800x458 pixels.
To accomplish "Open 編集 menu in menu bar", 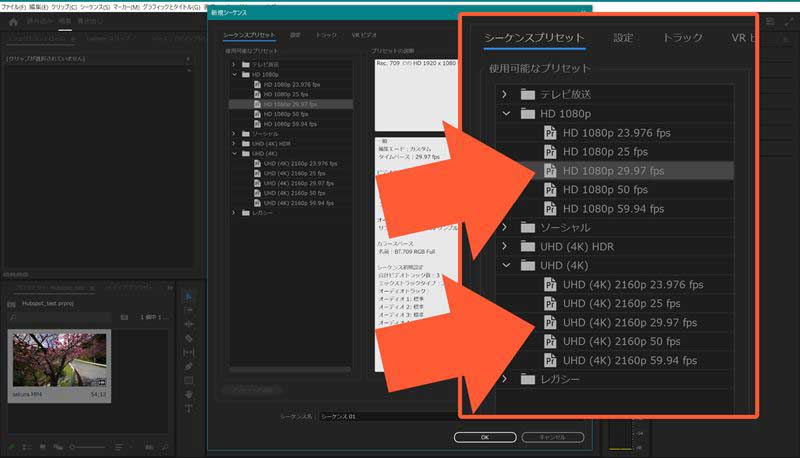I will 38,7.
